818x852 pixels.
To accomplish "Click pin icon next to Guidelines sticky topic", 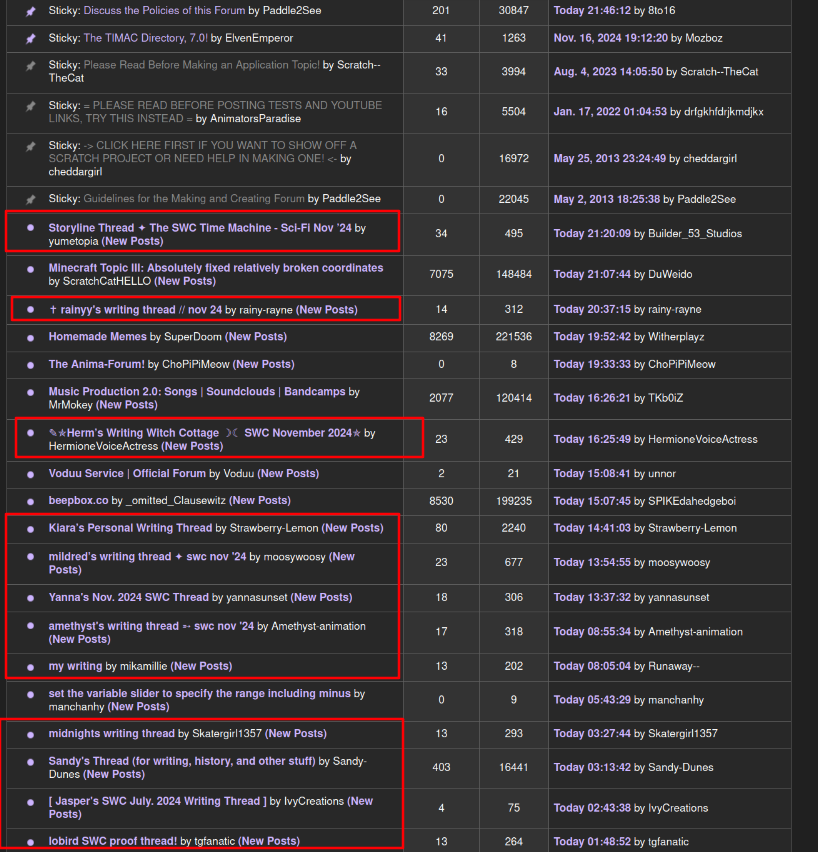I will 30,199.
